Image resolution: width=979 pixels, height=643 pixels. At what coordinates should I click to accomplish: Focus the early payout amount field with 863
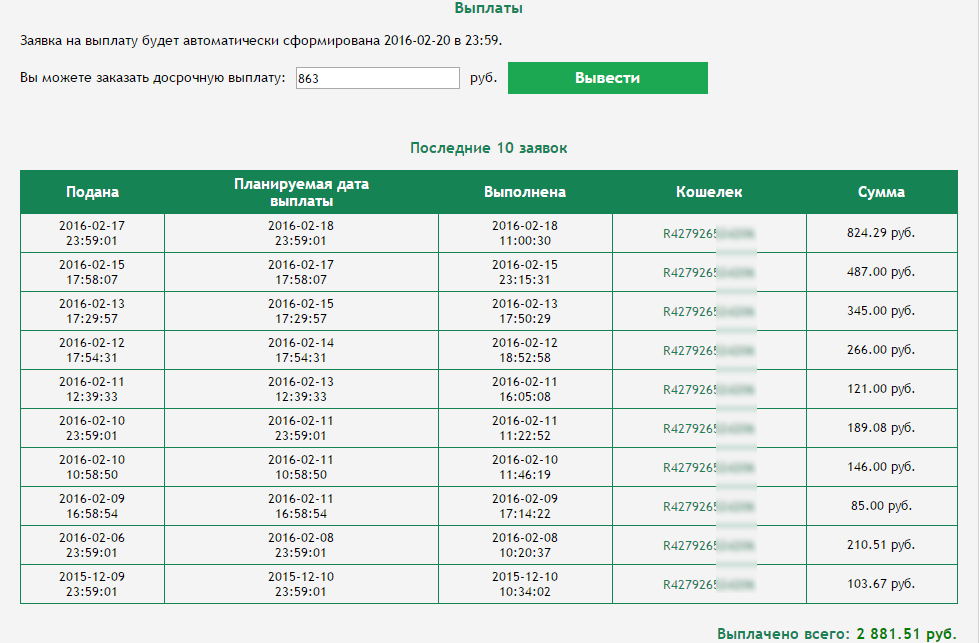(x=378, y=78)
